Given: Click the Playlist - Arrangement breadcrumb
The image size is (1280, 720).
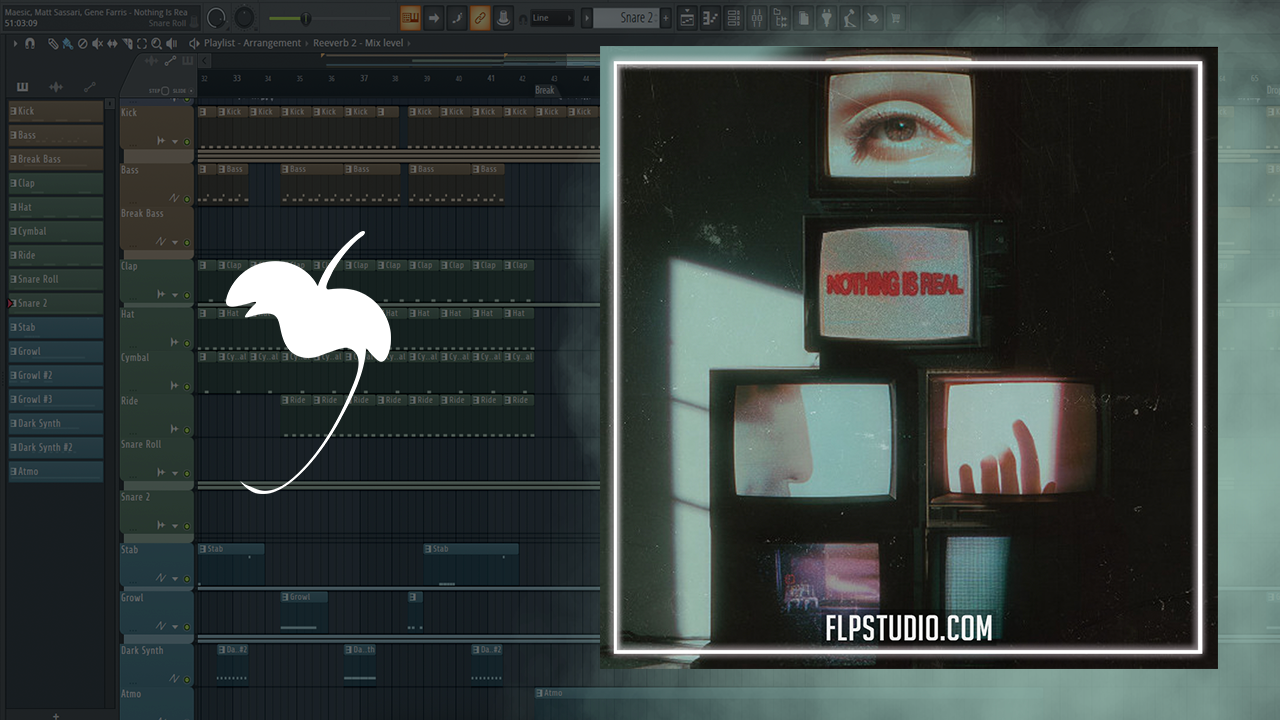Looking at the screenshot, I should point(252,44).
